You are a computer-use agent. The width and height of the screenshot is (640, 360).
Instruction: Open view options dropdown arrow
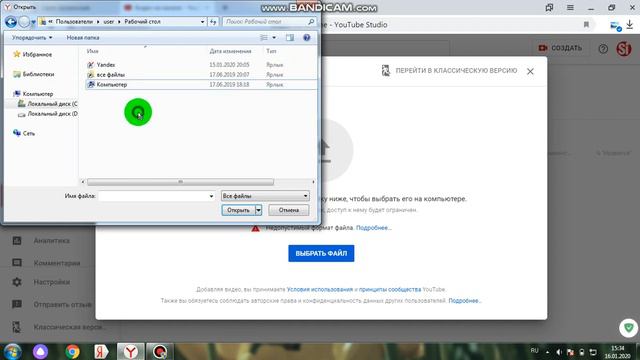pyautogui.click(x=274, y=38)
